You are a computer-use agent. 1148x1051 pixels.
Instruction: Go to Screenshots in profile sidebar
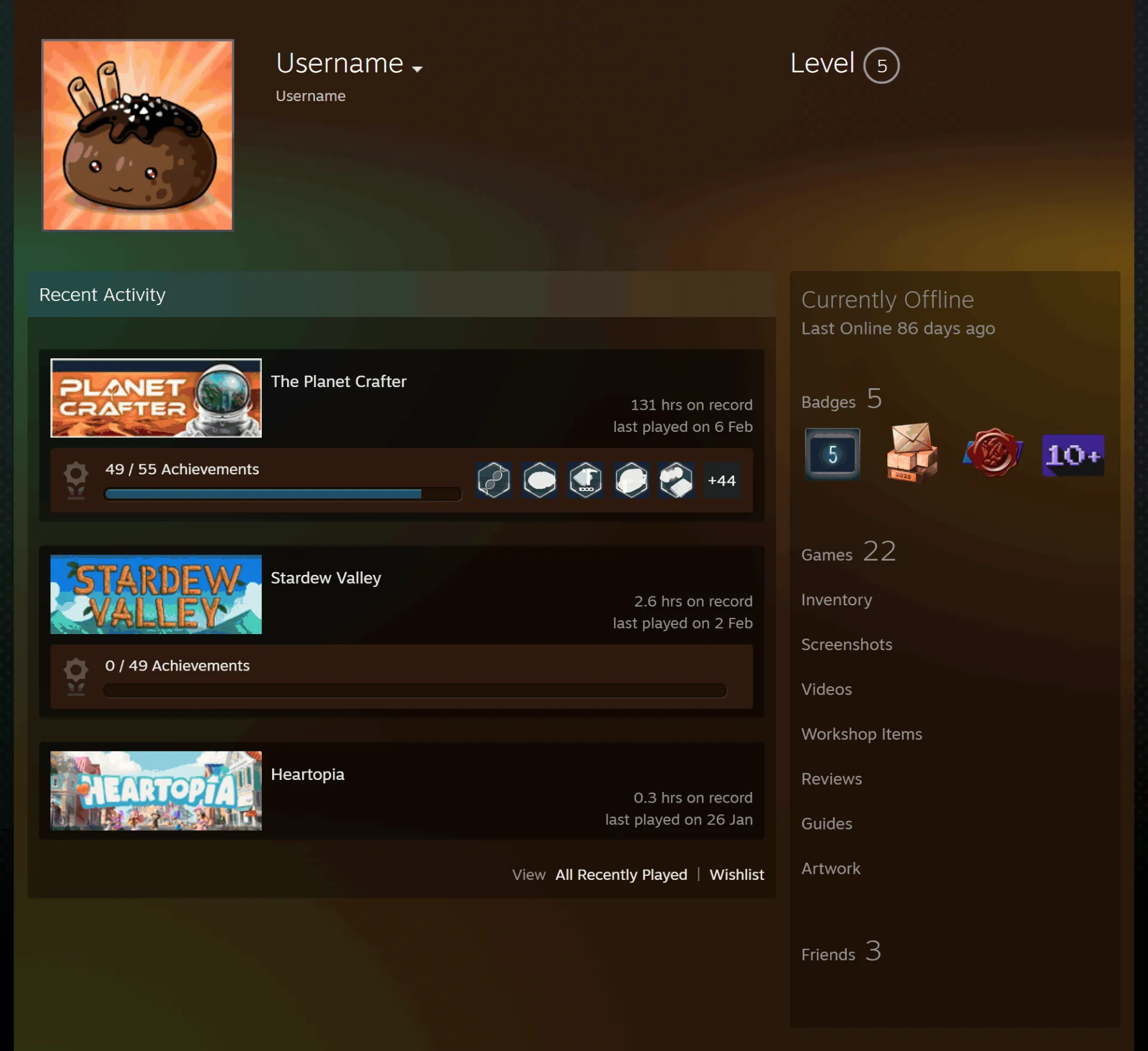click(847, 644)
